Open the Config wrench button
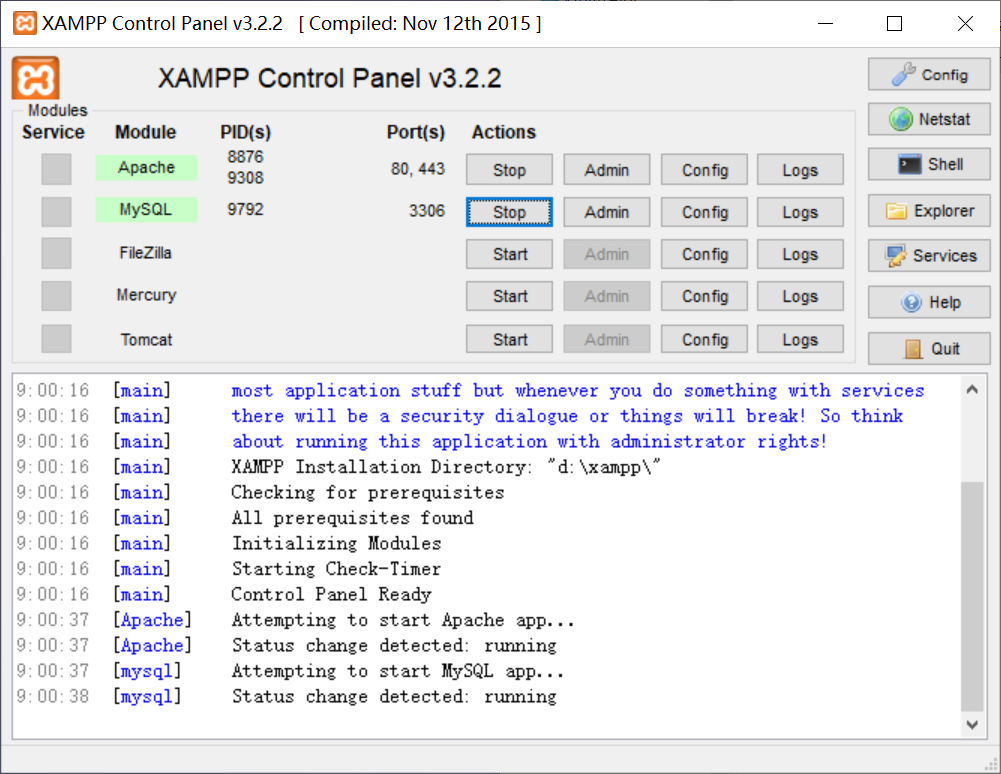The width and height of the screenshot is (1001, 774). tap(929, 75)
